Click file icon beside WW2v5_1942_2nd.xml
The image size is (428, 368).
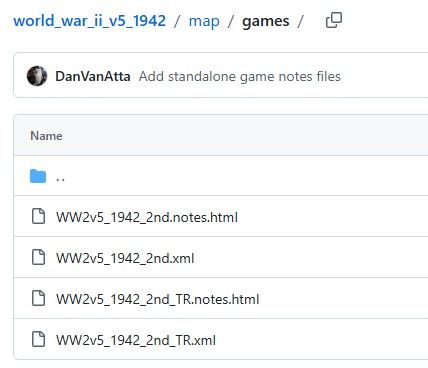coord(38,257)
